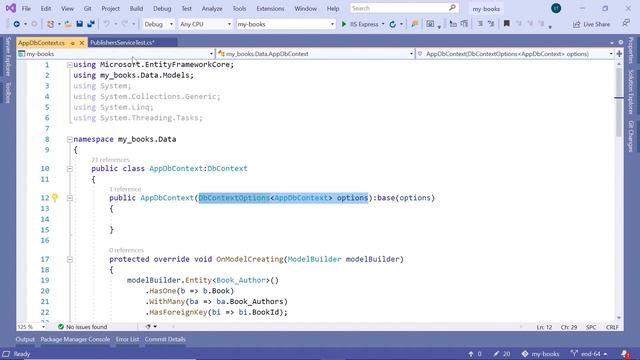
Task: Open the Commit Details tab
Action: click(x=165, y=339)
